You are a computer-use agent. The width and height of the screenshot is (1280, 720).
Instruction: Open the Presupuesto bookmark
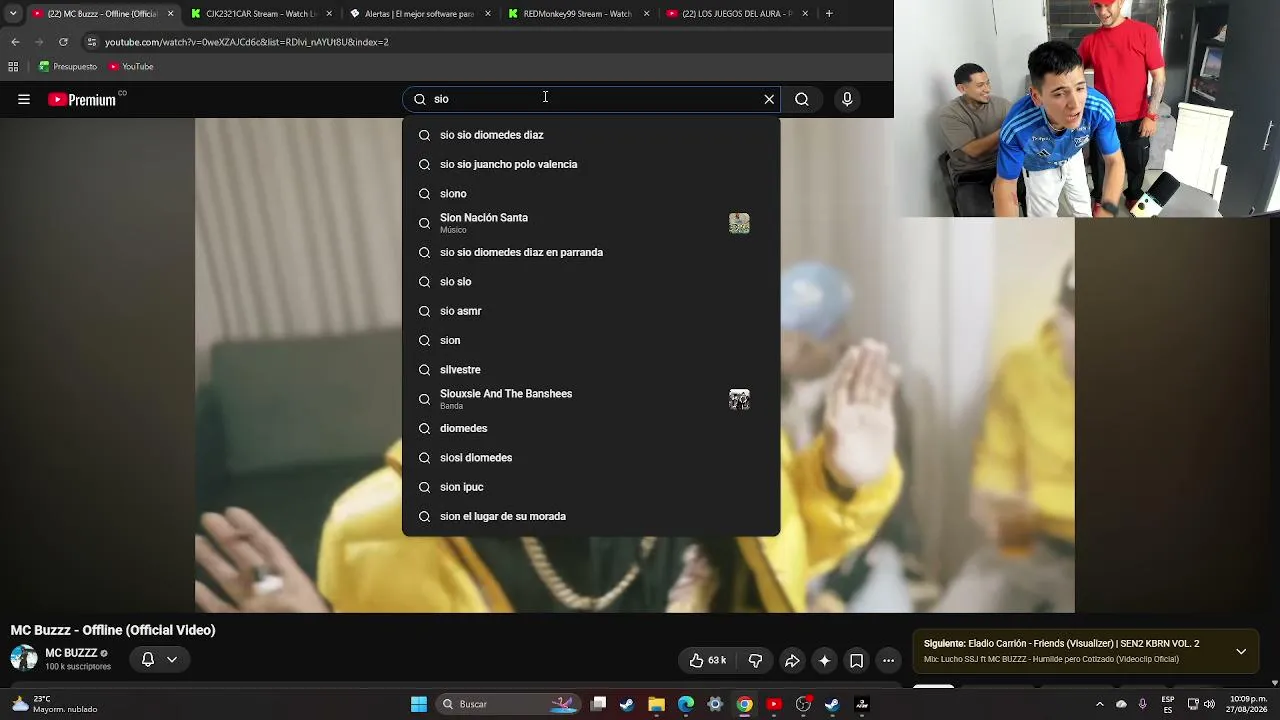pyautogui.click(x=68, y=67)
